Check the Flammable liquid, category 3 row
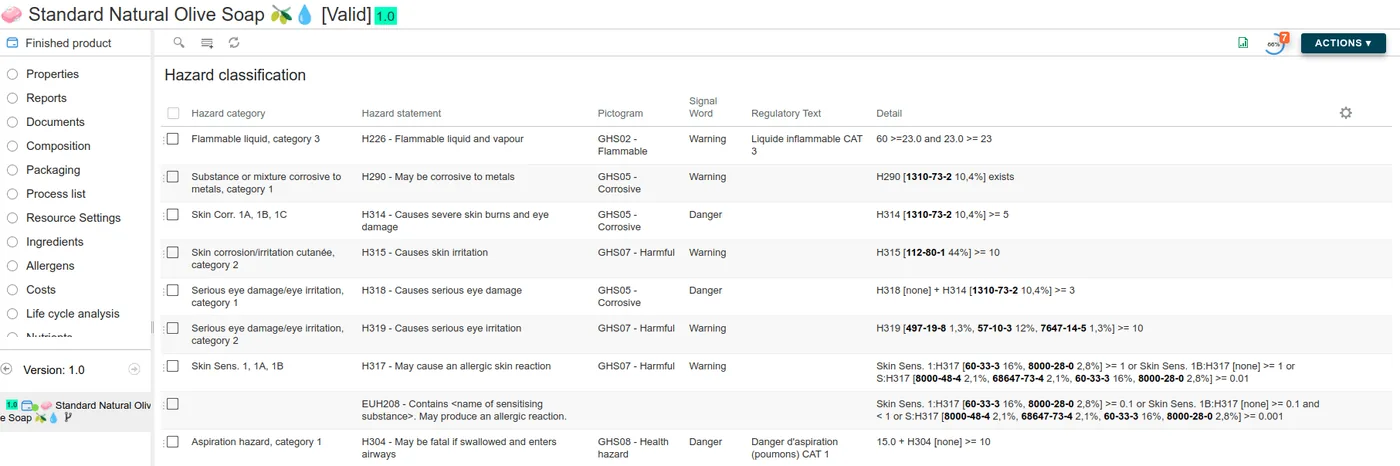This screenshot has width=1400, height=466. pos(173,139)
